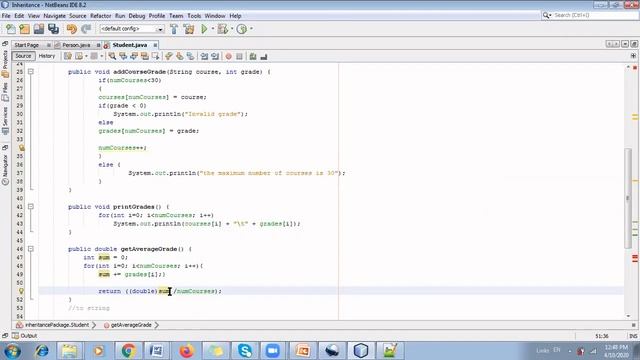The image size is (640, 360).
Task: Click the Uncomment icon in editor toolbar
Action: coord(264,56)
